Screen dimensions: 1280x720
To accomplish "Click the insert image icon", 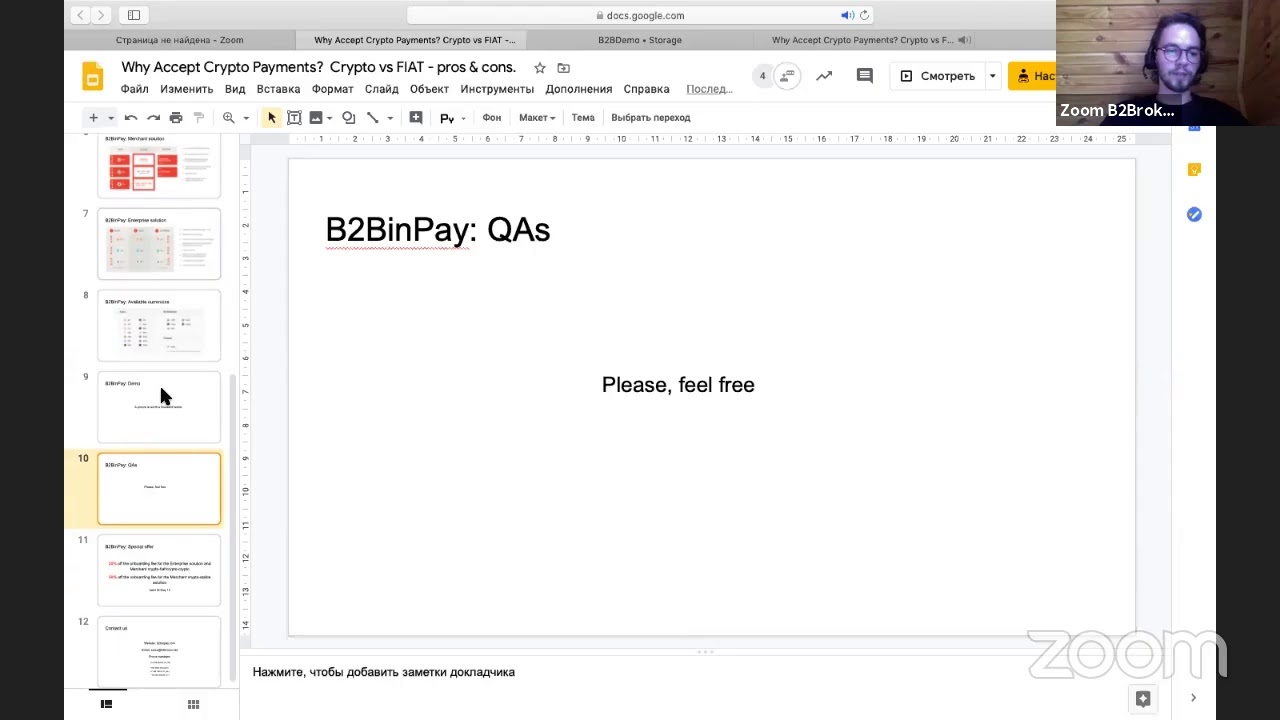I will click(316, 118).
